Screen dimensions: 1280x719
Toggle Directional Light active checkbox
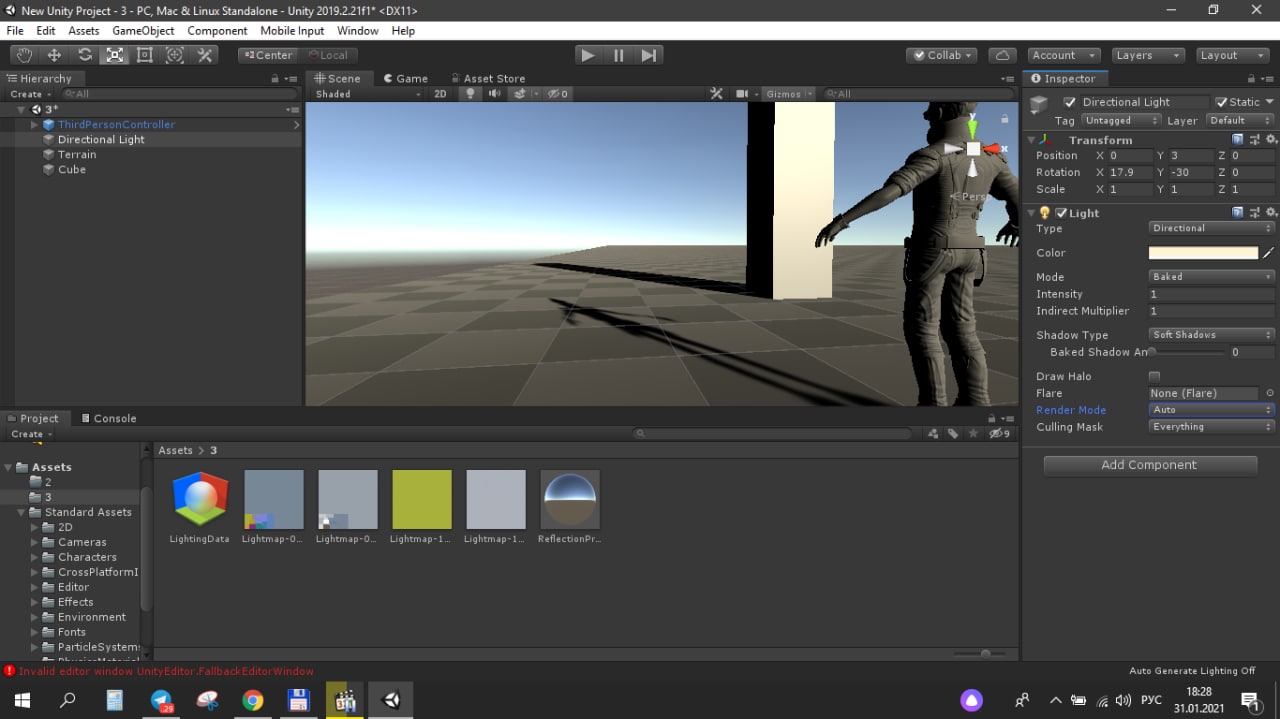[x=1070, y=102]
